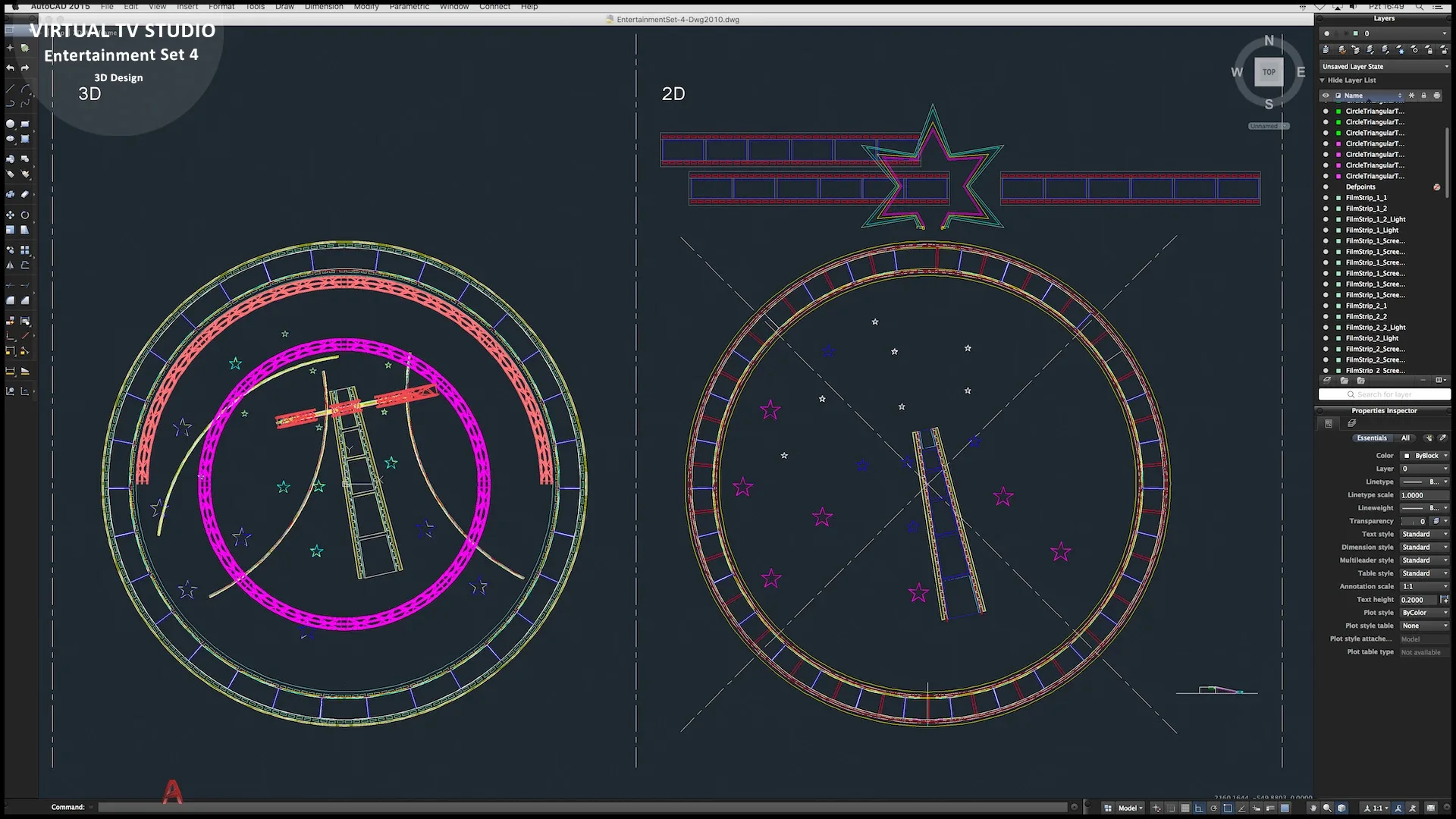Open the Unsaved Layer State dropdown
The width and height of the screenshot is (1456, 819).
tap(1385, 67)
